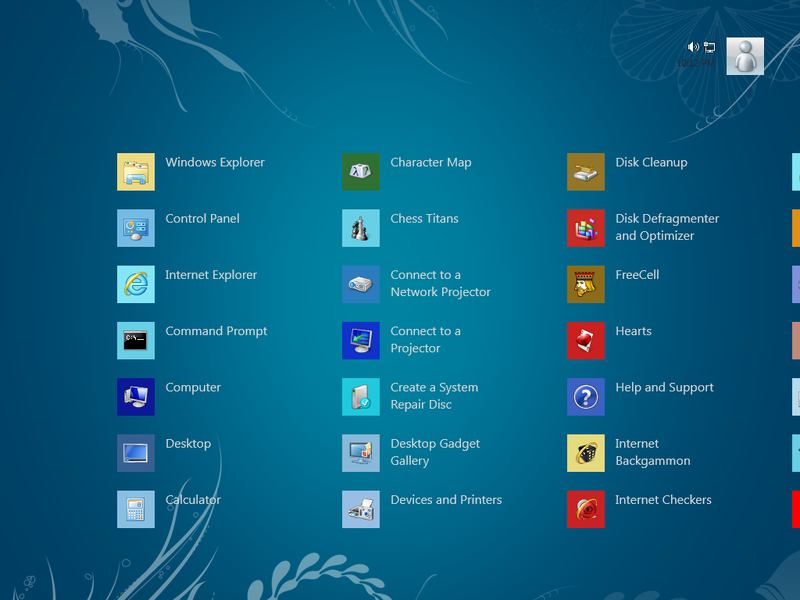Select "Connect to a Network Projector" label
800x600 pixels.
pyautogui.click(x=440, y=283)
